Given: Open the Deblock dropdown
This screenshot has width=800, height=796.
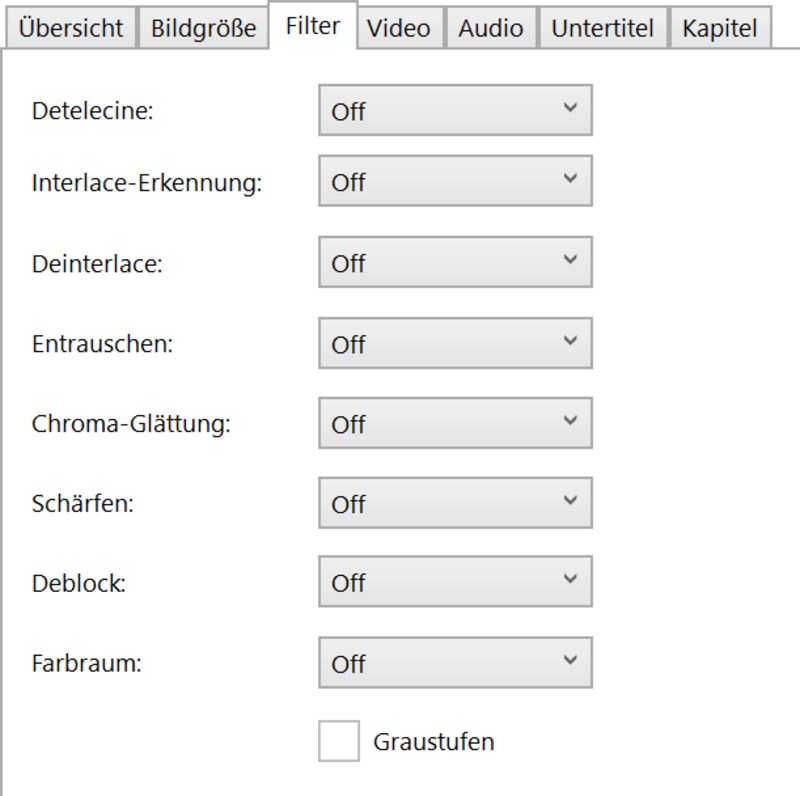Looking at the screenshot, I should (453, 582).
